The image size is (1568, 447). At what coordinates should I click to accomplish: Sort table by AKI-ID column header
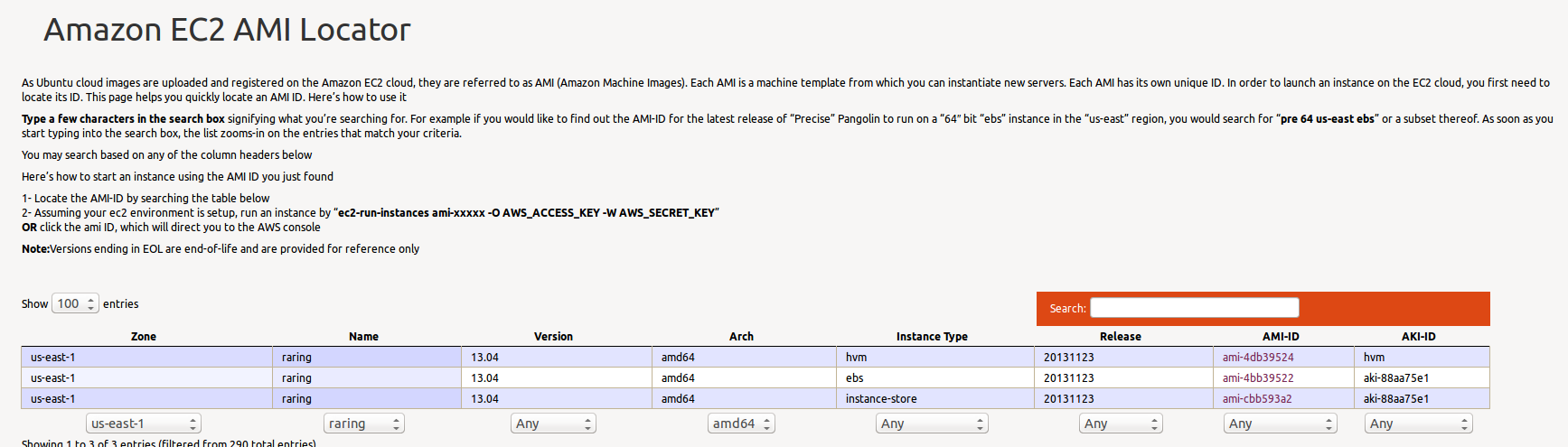1418,337
